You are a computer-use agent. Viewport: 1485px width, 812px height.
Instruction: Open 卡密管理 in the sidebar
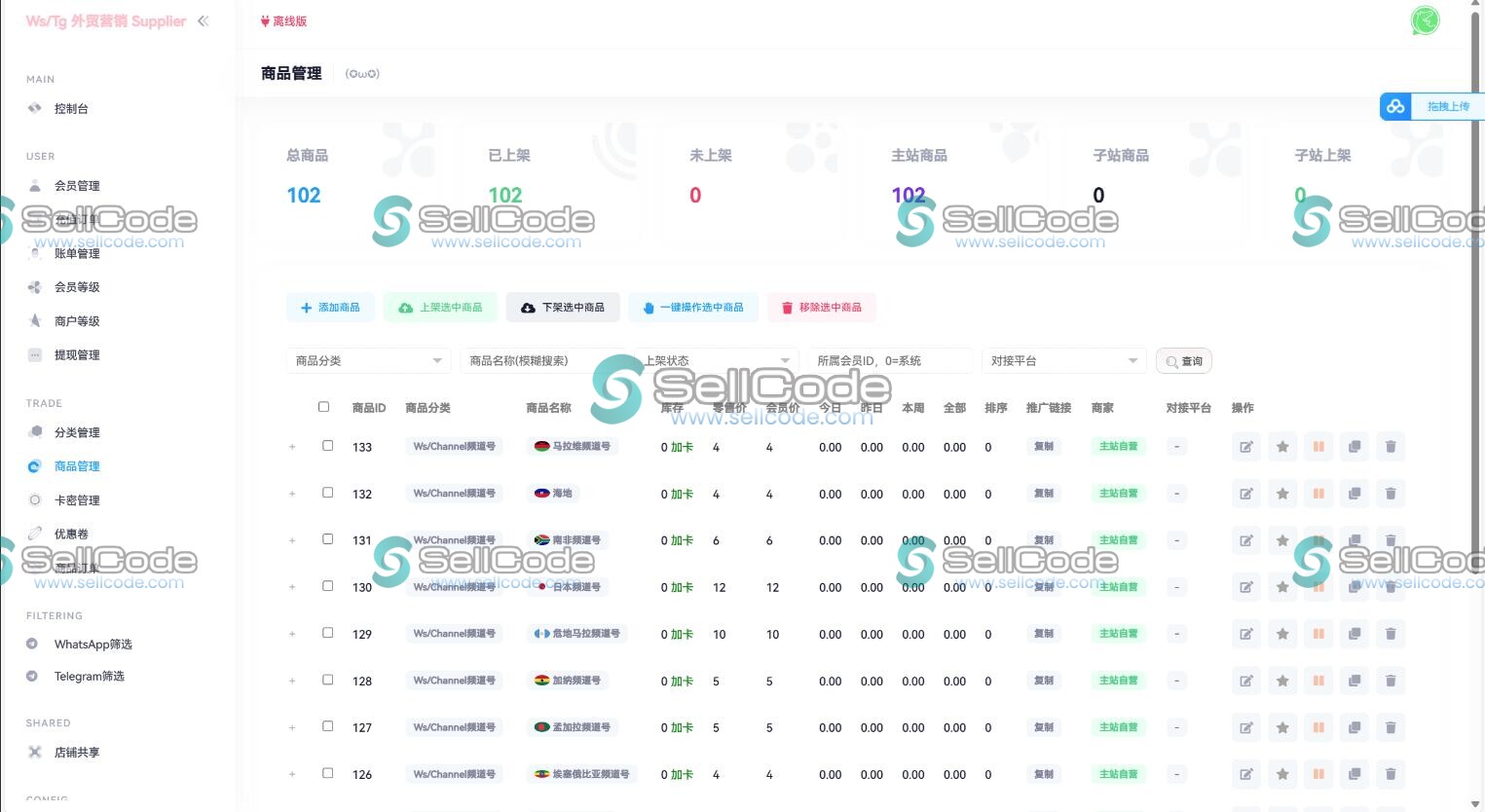[77, 500]
